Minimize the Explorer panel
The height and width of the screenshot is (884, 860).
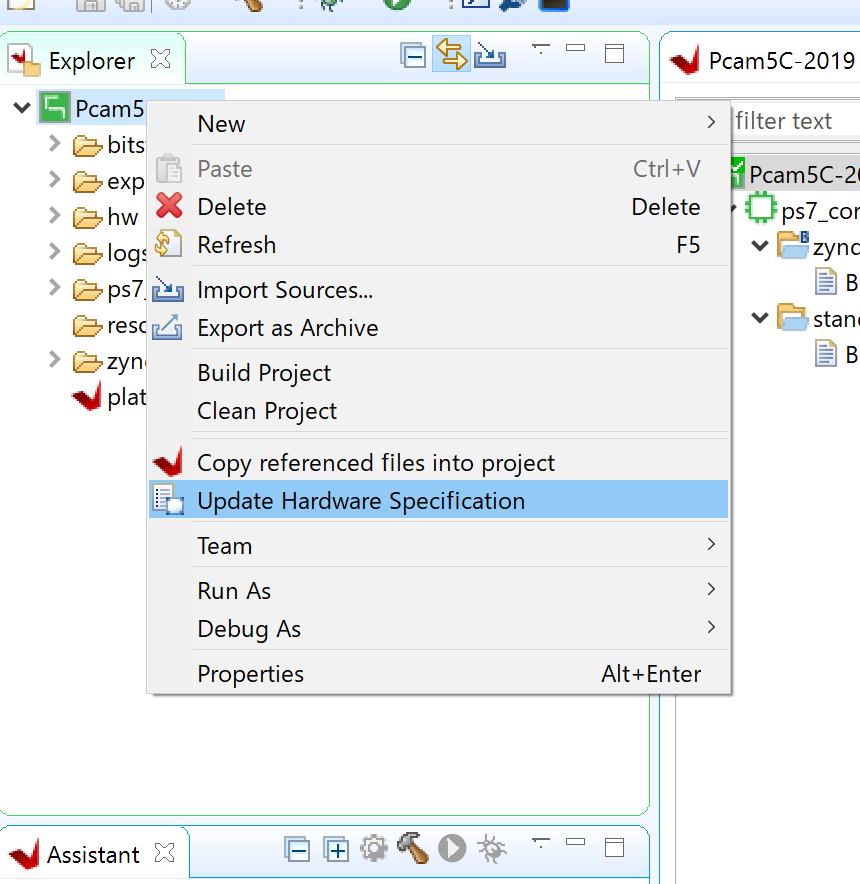point(575,48)
